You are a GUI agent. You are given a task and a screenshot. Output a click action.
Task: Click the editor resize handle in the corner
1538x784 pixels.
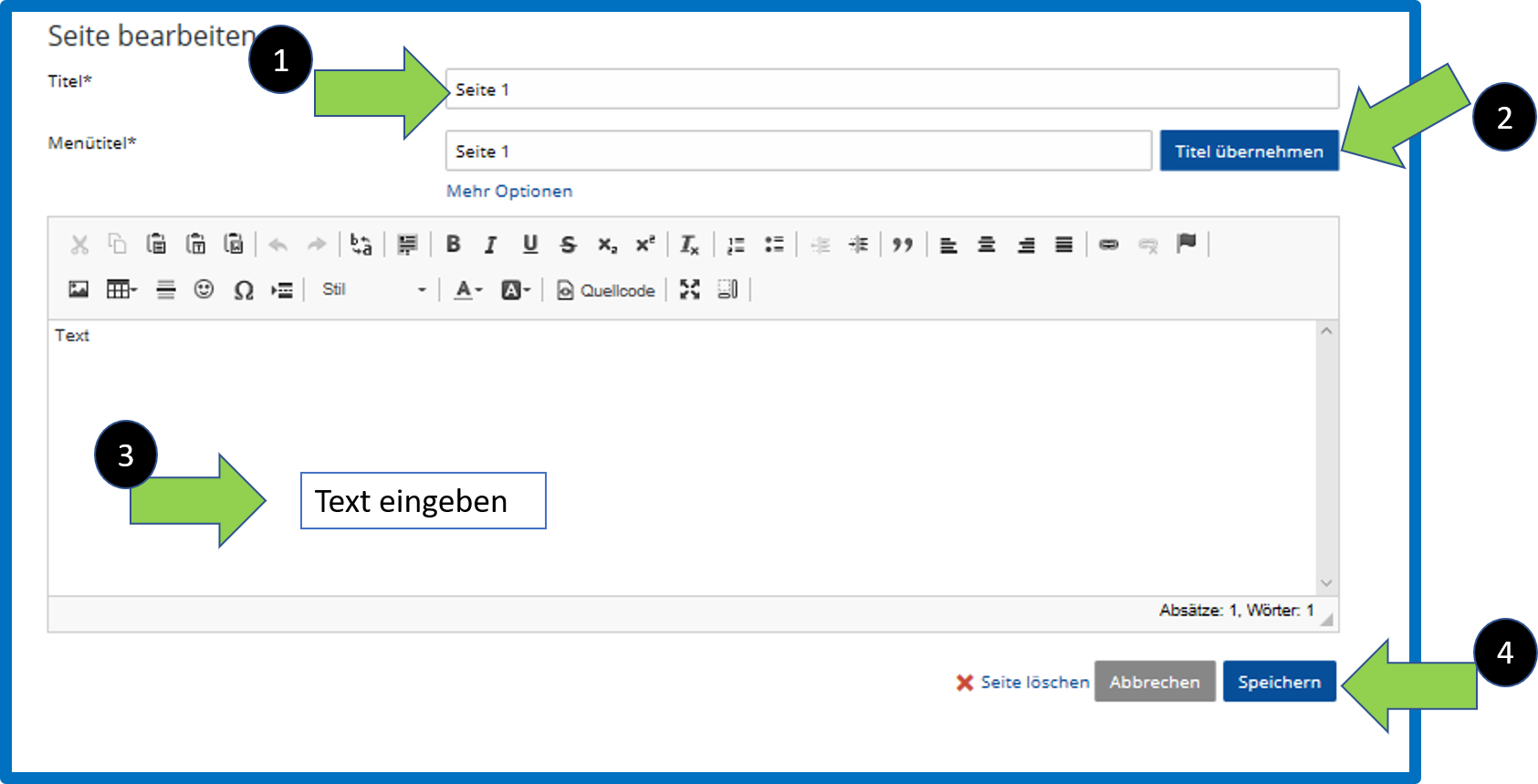(x=1327, y=620)
